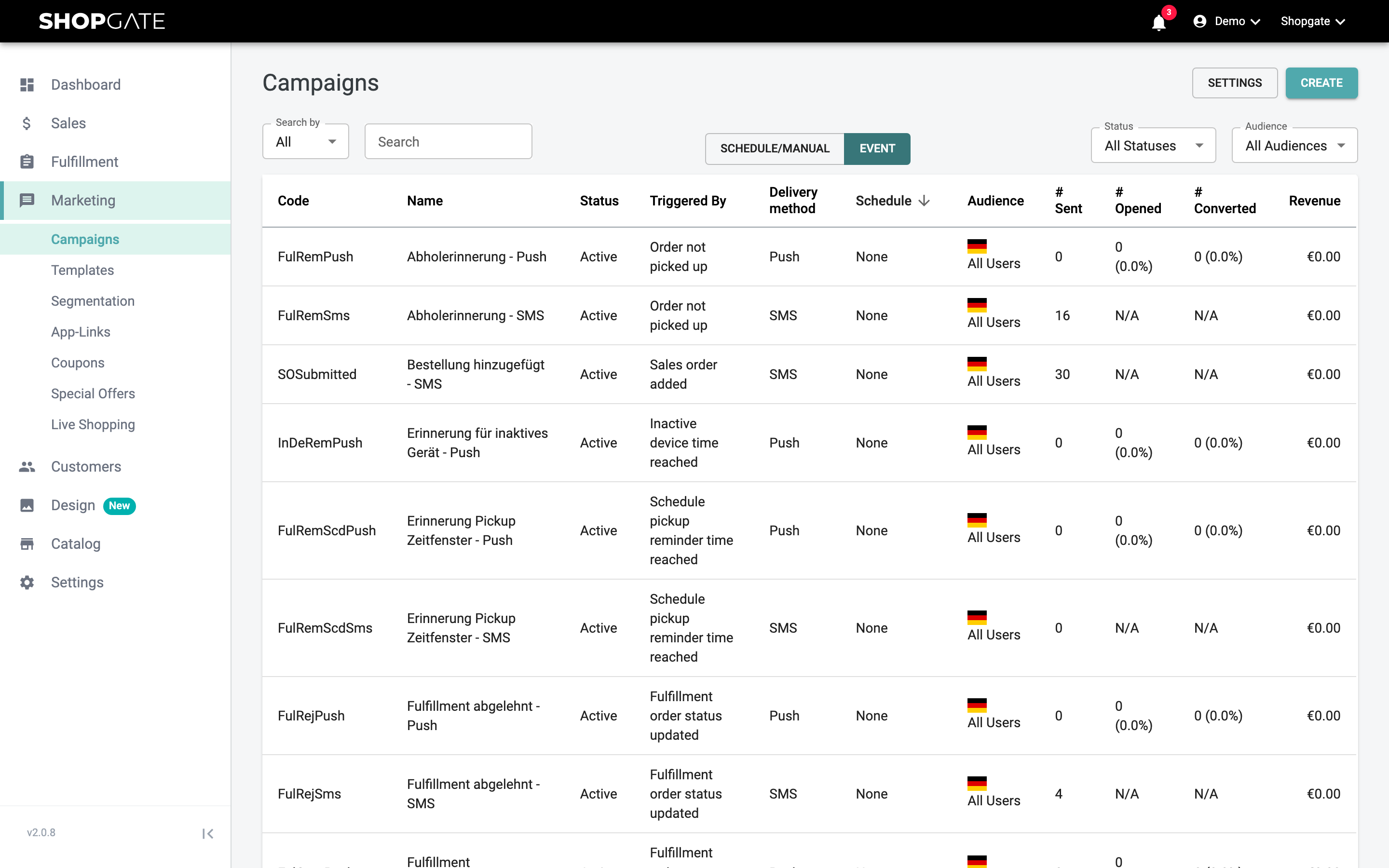This screenshot has height=868, width=1389.
Task: Open App-Links page
Action: [81, 332]
